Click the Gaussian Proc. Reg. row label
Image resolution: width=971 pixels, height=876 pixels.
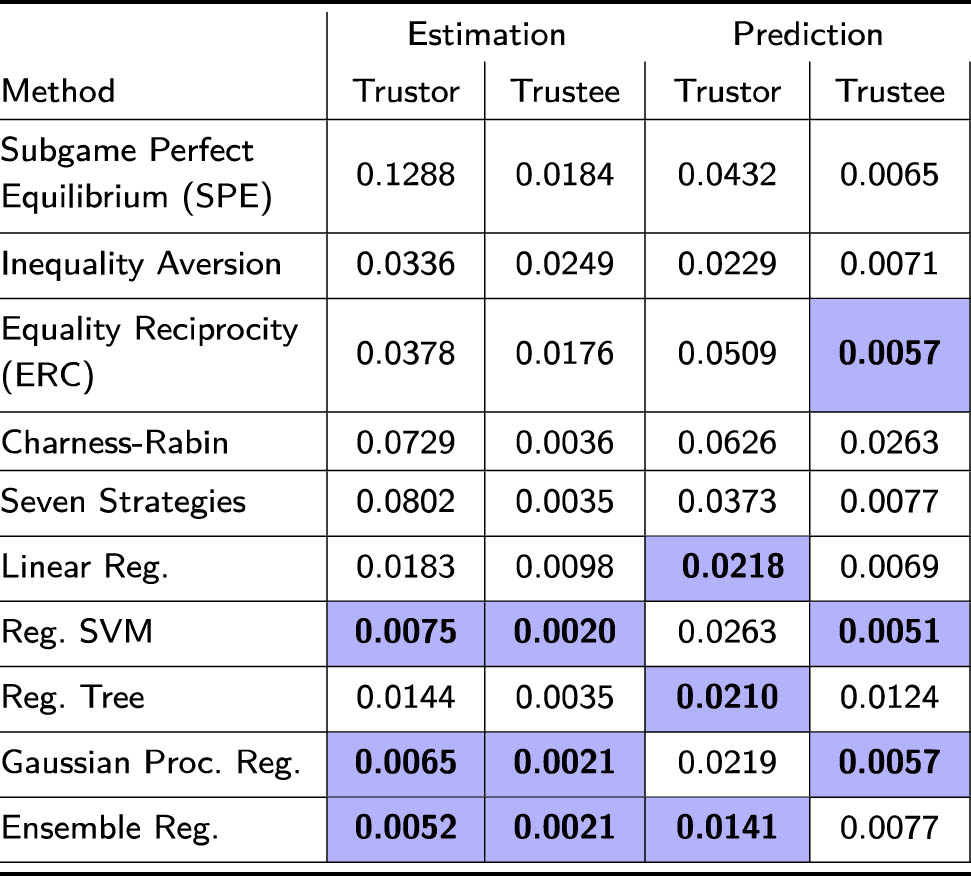tap(151, 763)
